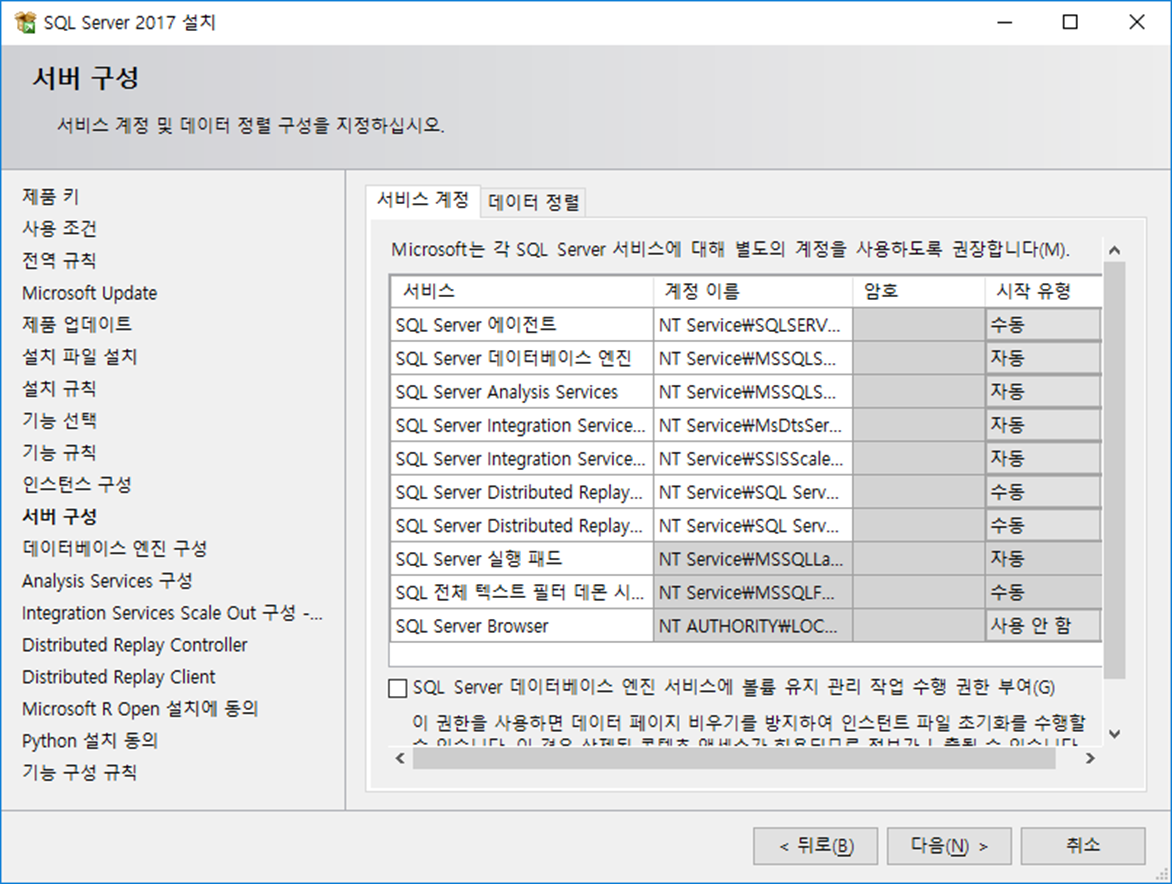Switch to the 서비스 계정 tab
The width and height of the screenshot is (1172, 884).
pyautogui.click(x=423, y=200)
